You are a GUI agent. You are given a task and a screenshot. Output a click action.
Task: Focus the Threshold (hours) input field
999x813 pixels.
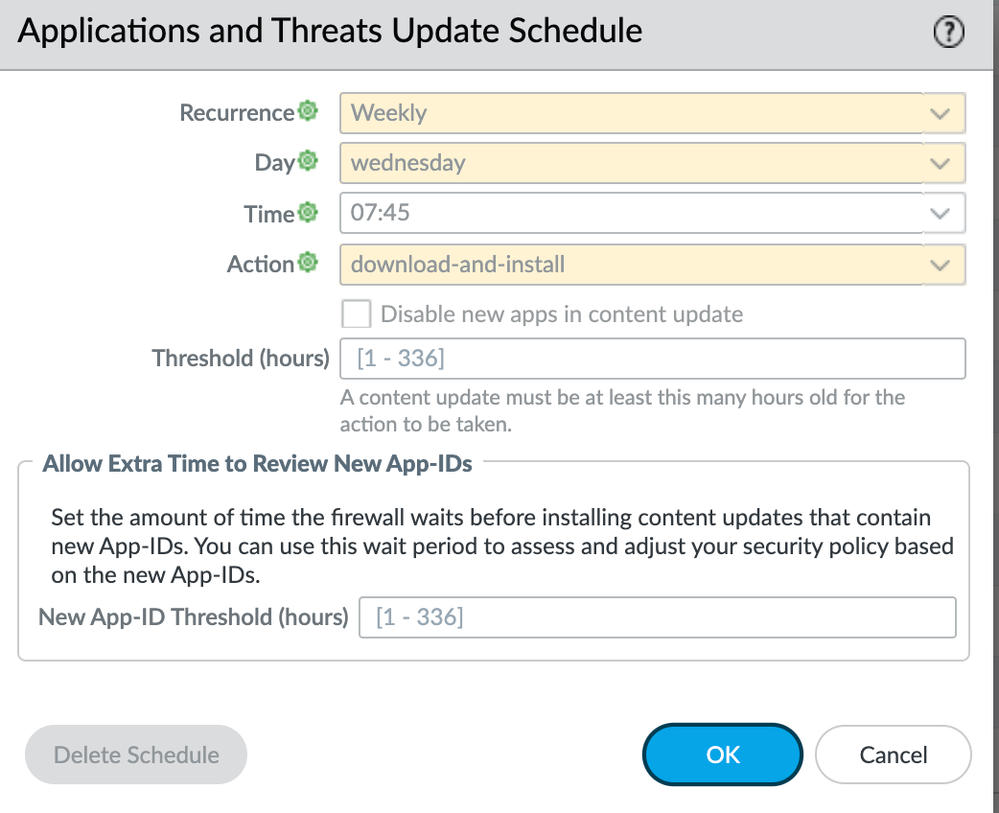652,359
